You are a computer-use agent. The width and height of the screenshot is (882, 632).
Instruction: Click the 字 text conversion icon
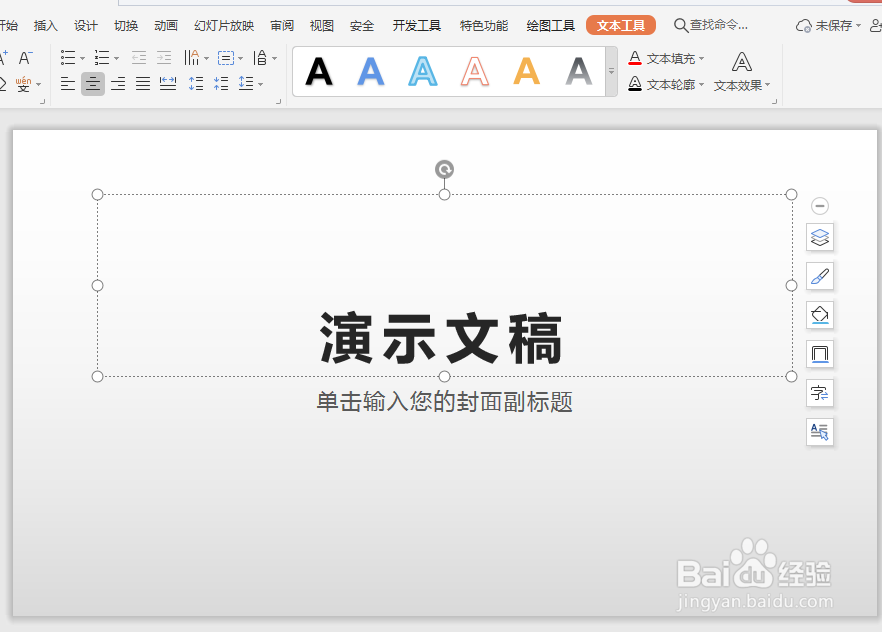point(820,392)
